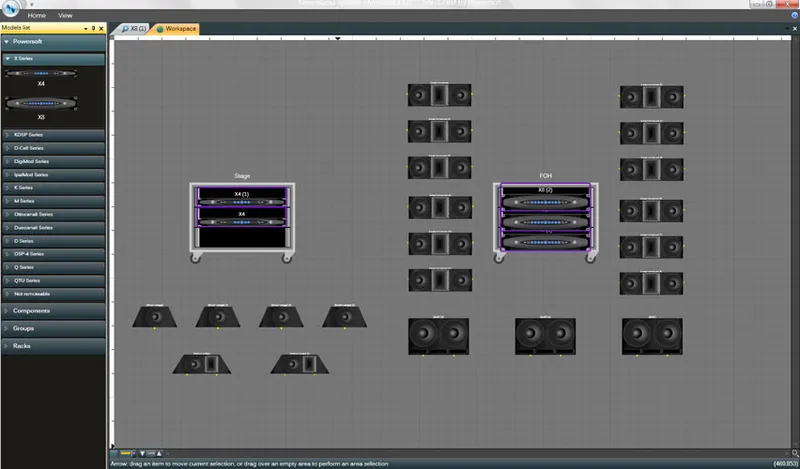Image resolution: width=800 pixels, height=469 pixels.
Task: Expand the Ottocanali Series section
Action: [x=53, y=214]
